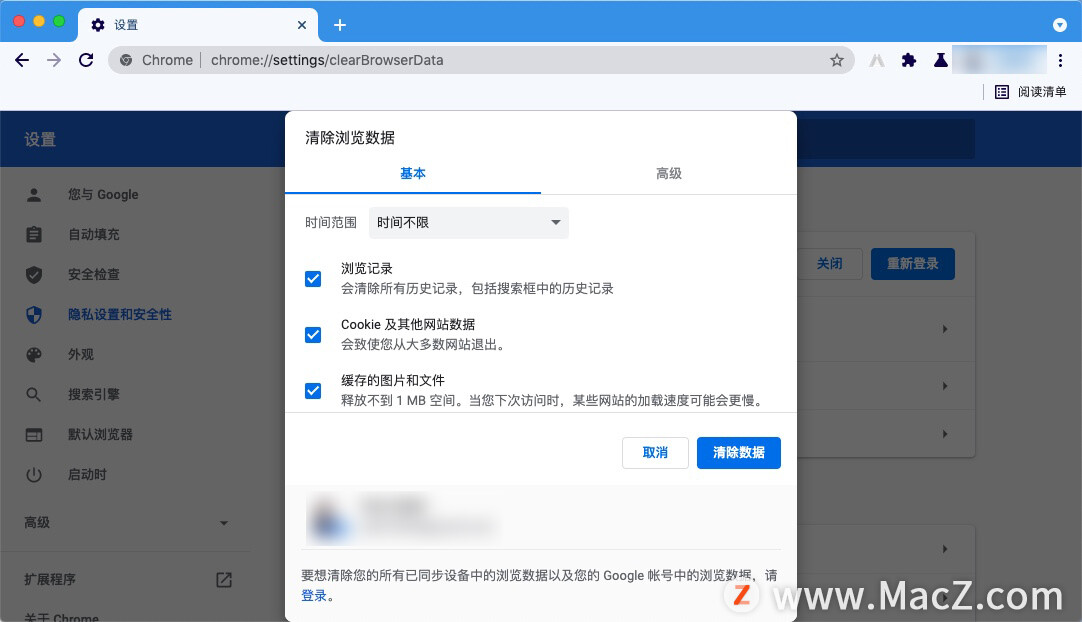
Task: Open the 时间范围 dropdown
Action: [469, 222]
